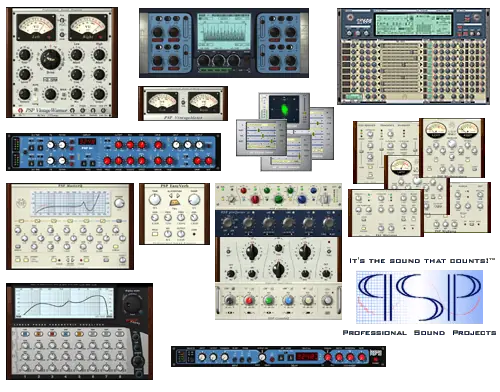Image resolution: width=500 pixels, height=392 pixels.
Task: Click the first gray knob on the dark blue preQursor strip
Action: (228, 223)
